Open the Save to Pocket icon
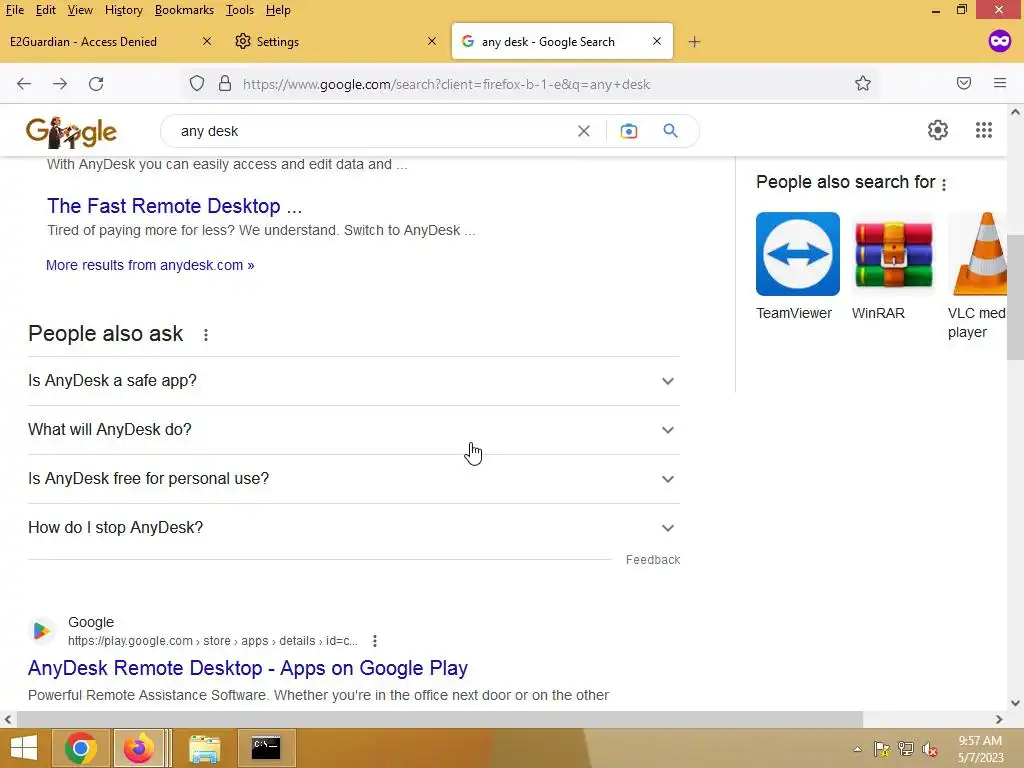 964,83
